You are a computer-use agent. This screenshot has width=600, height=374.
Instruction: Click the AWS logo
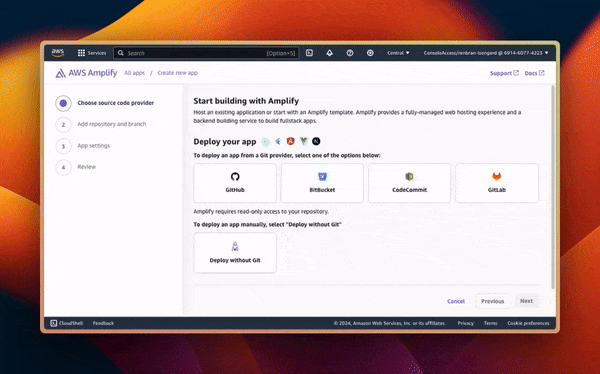58,53
